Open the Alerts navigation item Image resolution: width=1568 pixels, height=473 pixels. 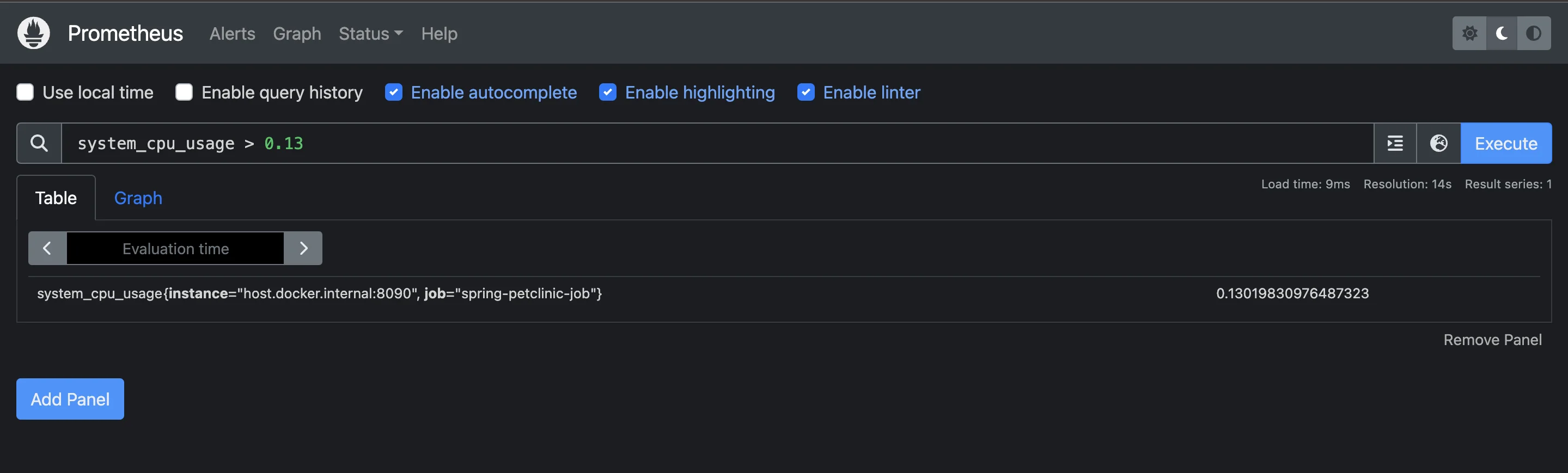233,33
